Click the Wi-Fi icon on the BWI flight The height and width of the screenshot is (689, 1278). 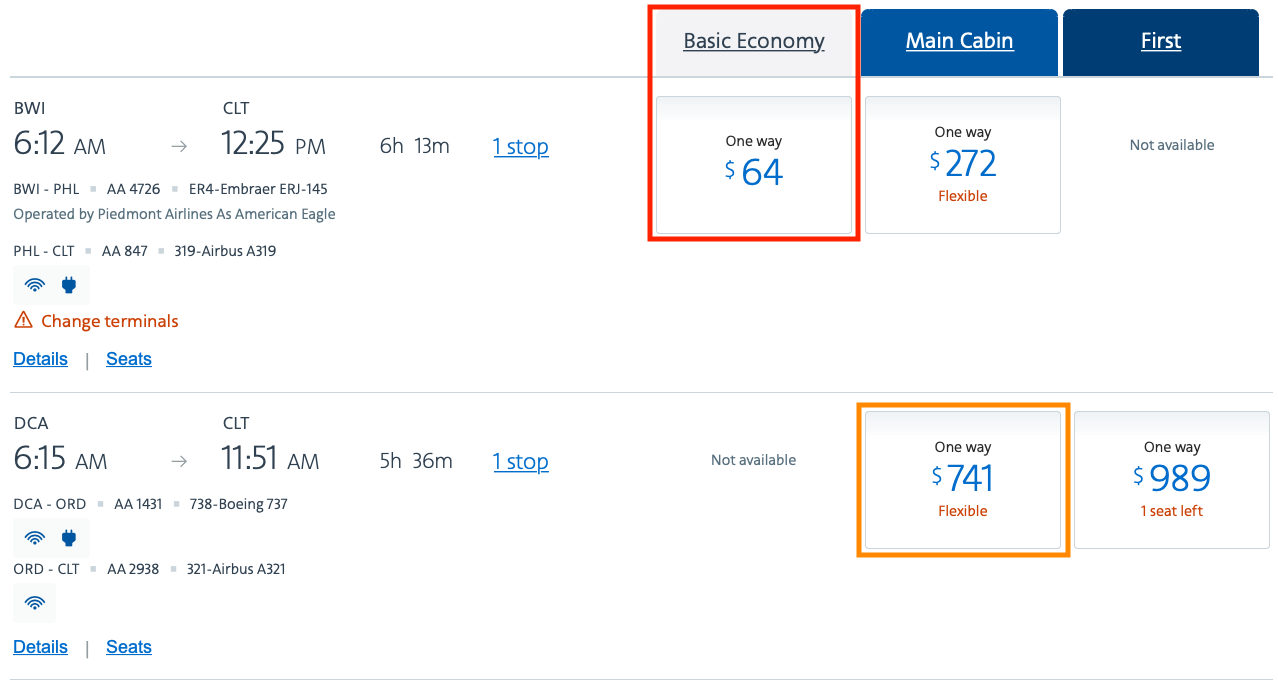coord(35,285)
